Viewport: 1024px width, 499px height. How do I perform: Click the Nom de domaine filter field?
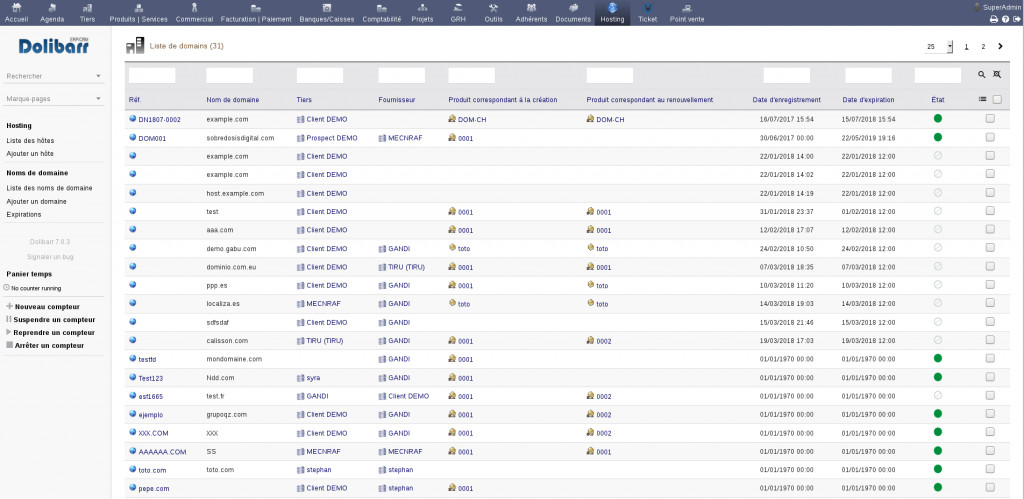[229, 75]
